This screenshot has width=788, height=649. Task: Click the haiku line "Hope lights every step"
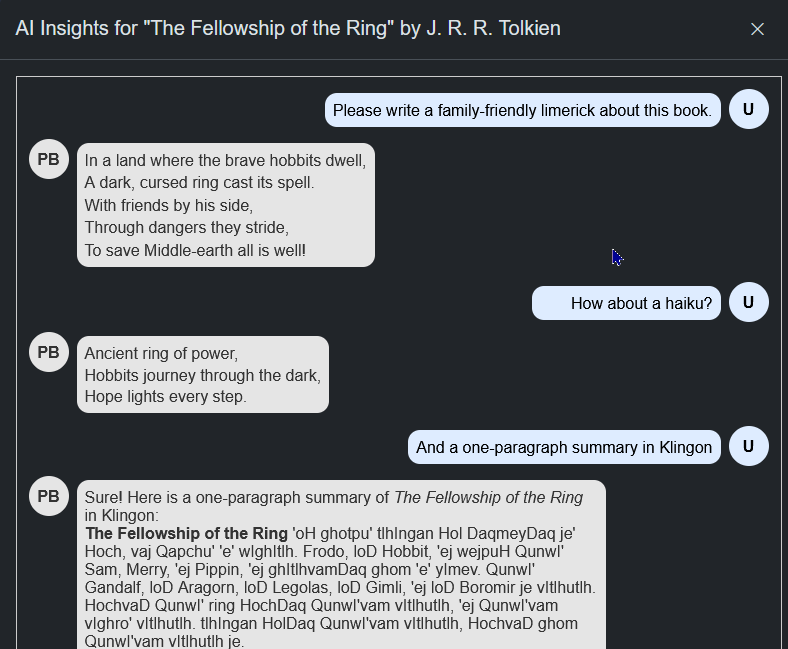[x=165, y=397]
